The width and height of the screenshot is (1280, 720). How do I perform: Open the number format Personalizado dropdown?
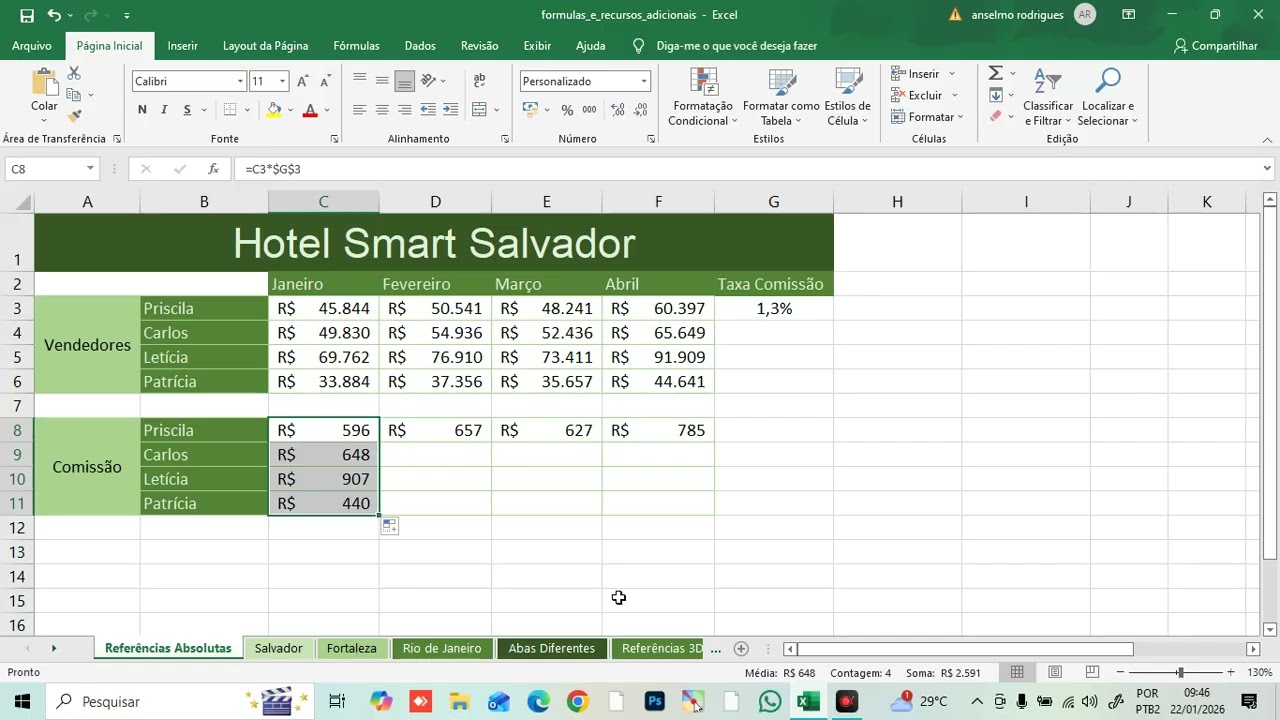[x=644, y=82]
